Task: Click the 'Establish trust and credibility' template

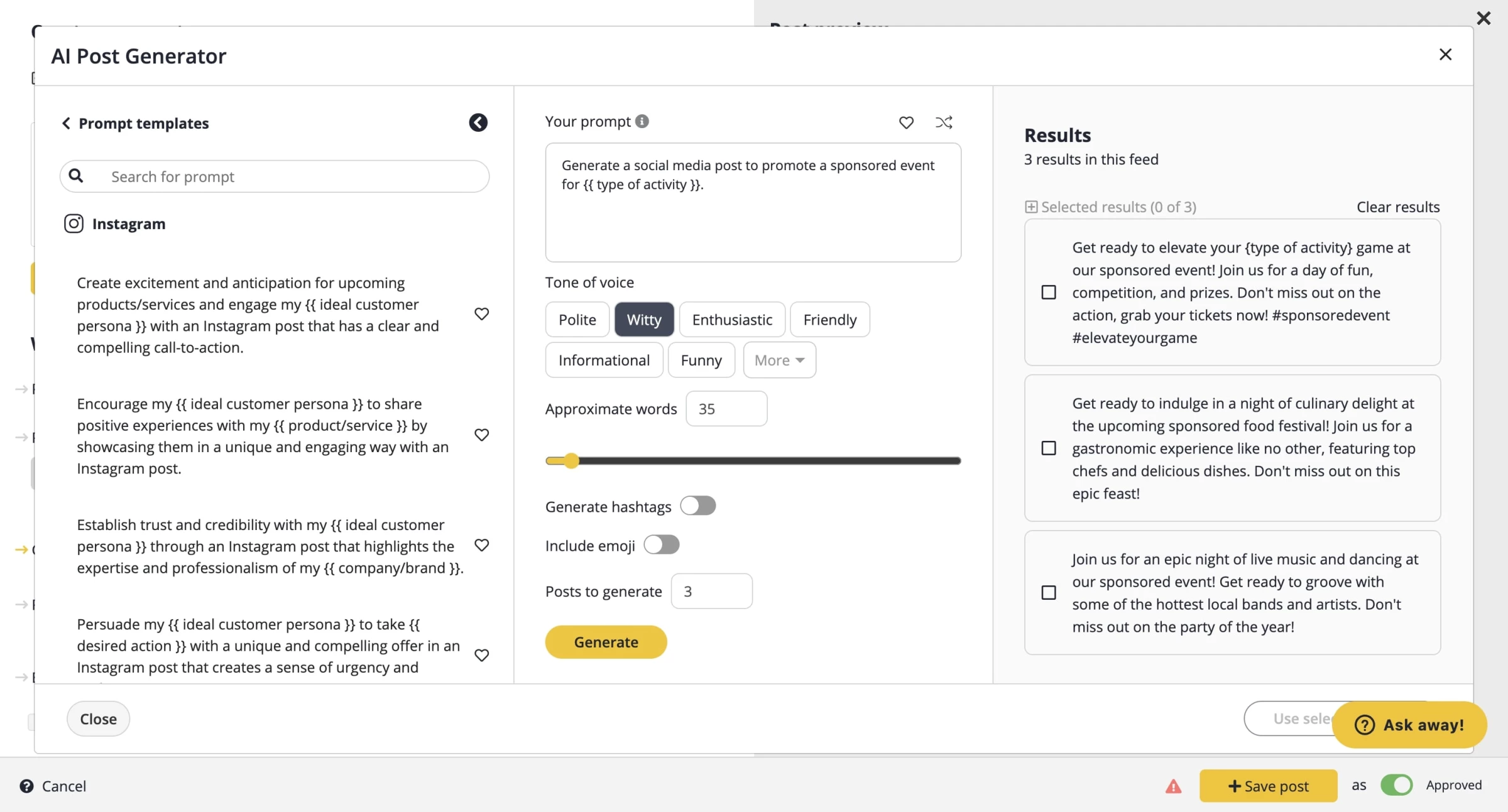Action: click(x=270, y=546)
